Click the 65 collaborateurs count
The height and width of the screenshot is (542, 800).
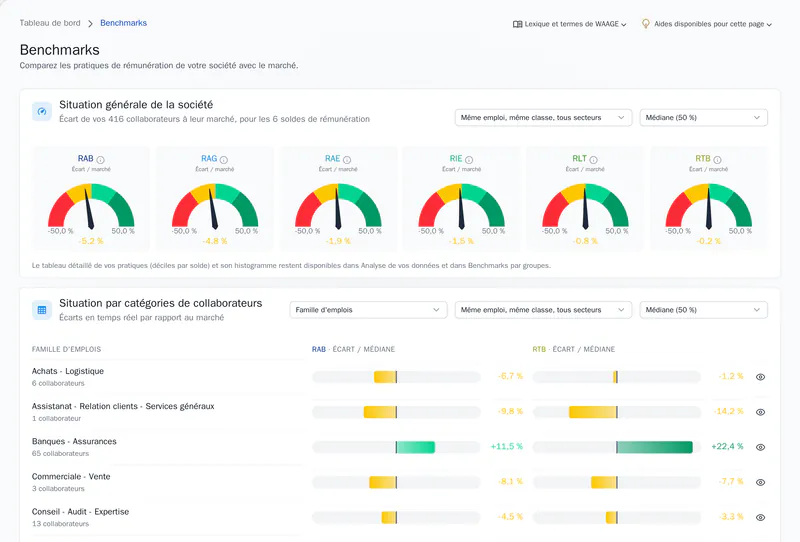[x=60, y=453]
